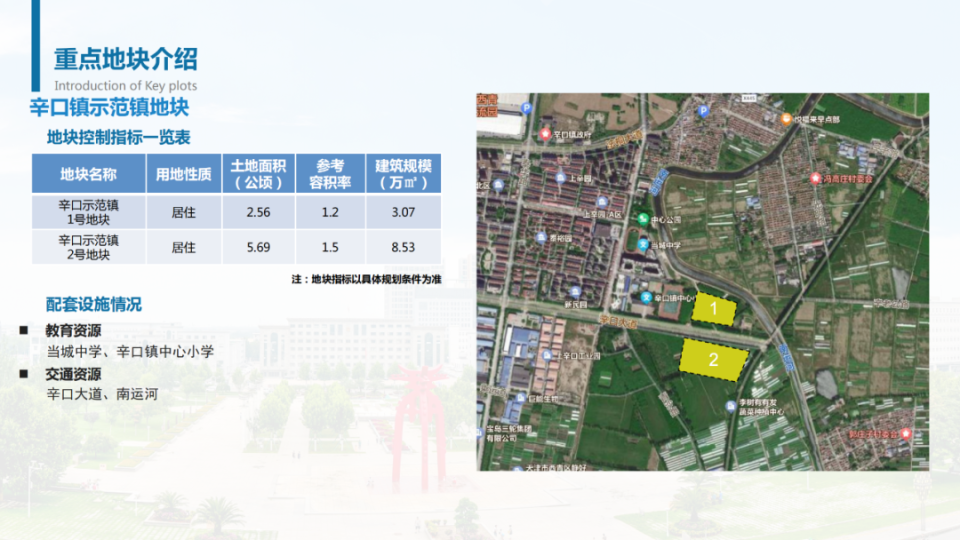The width and height of the screenshot is (960, 540).
Task: Click the satellite map image
Action: [703, 282]
